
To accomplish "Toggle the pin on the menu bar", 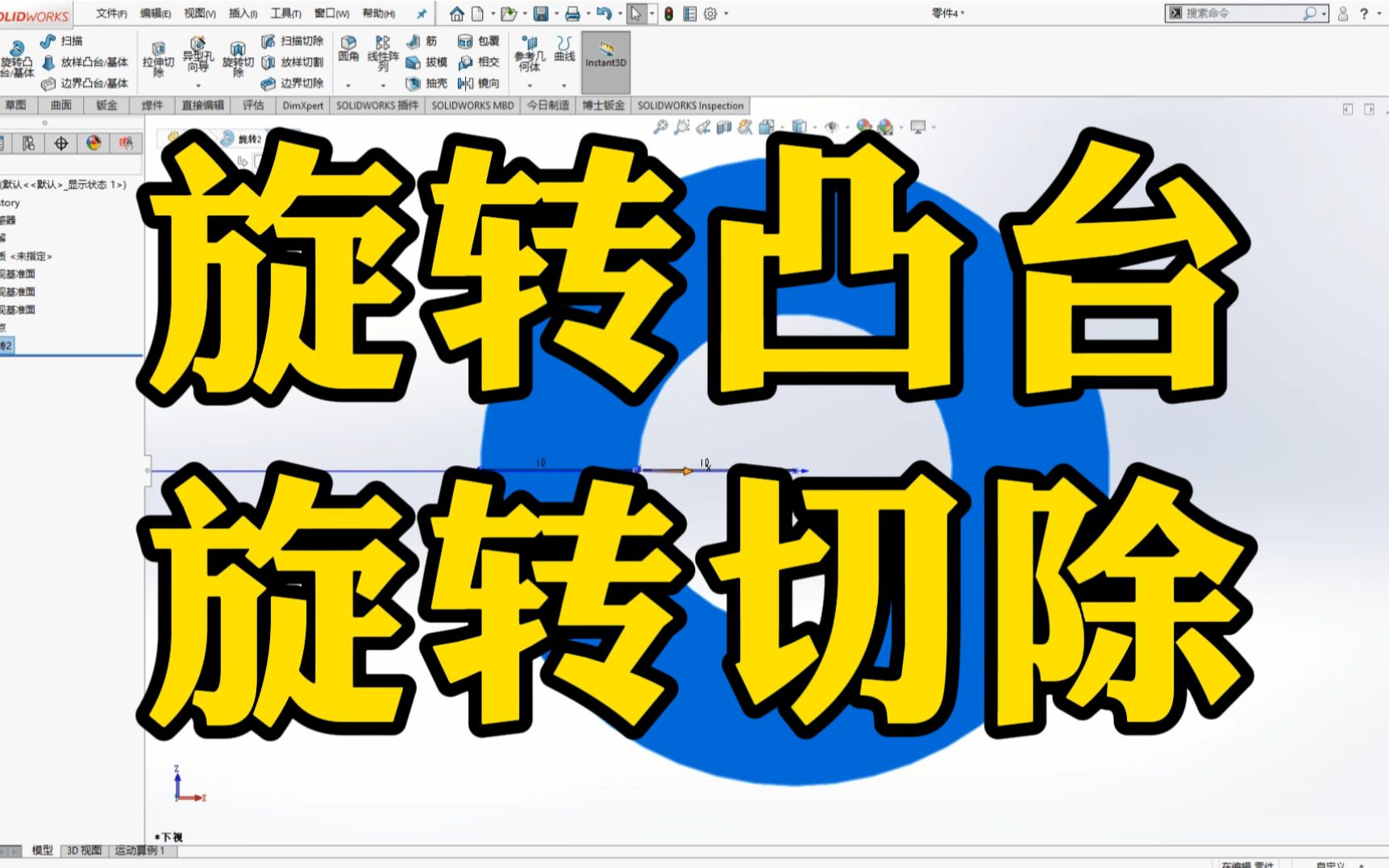I will click(421, 13).
